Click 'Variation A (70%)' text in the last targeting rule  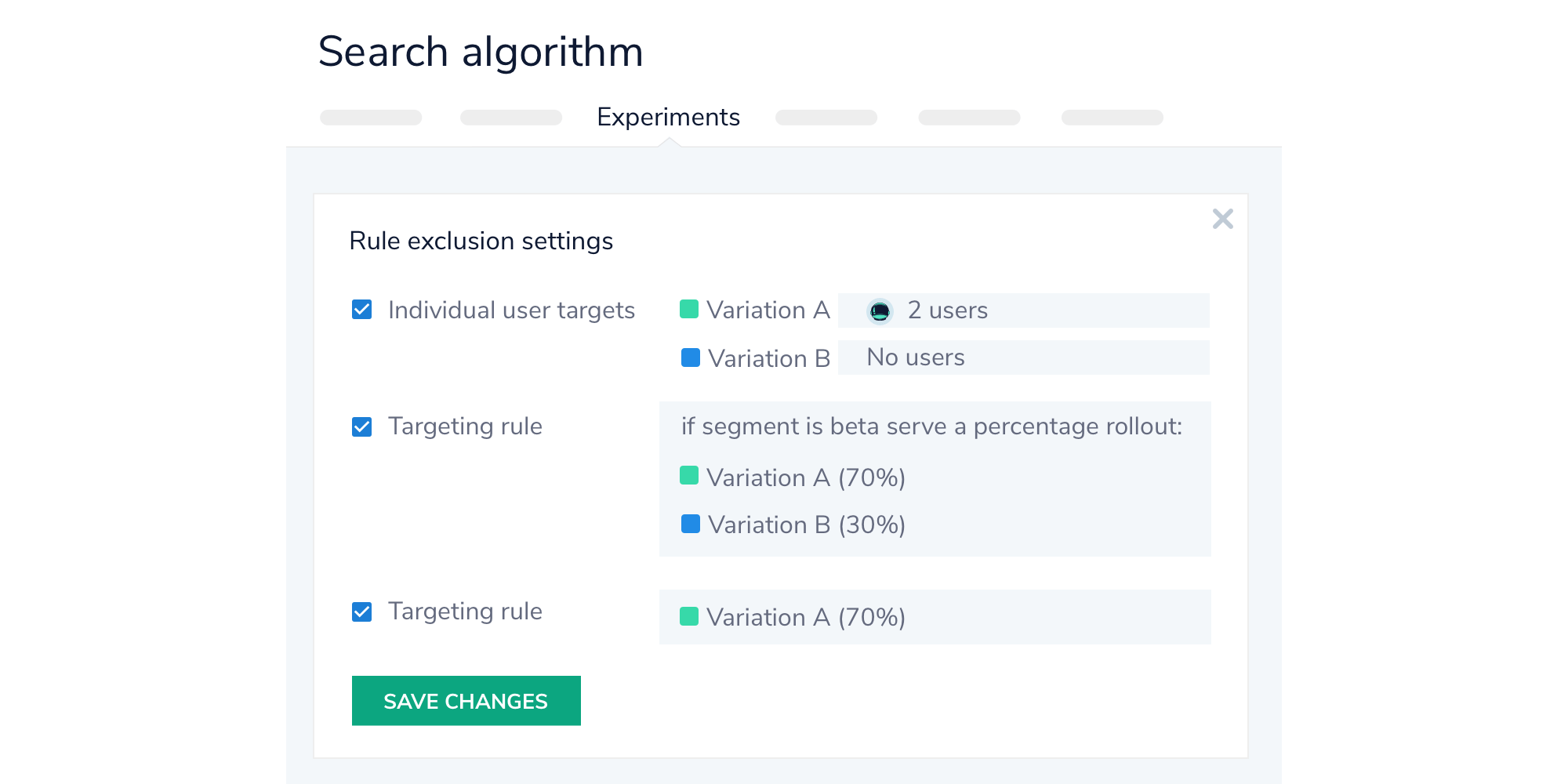[806, 617]
